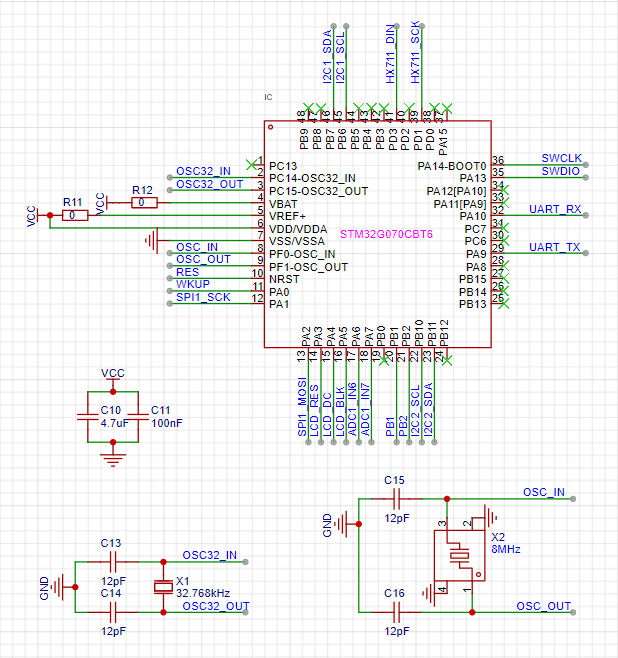Click the SWDIO net label
618x658 pixels.
point(561,171)
